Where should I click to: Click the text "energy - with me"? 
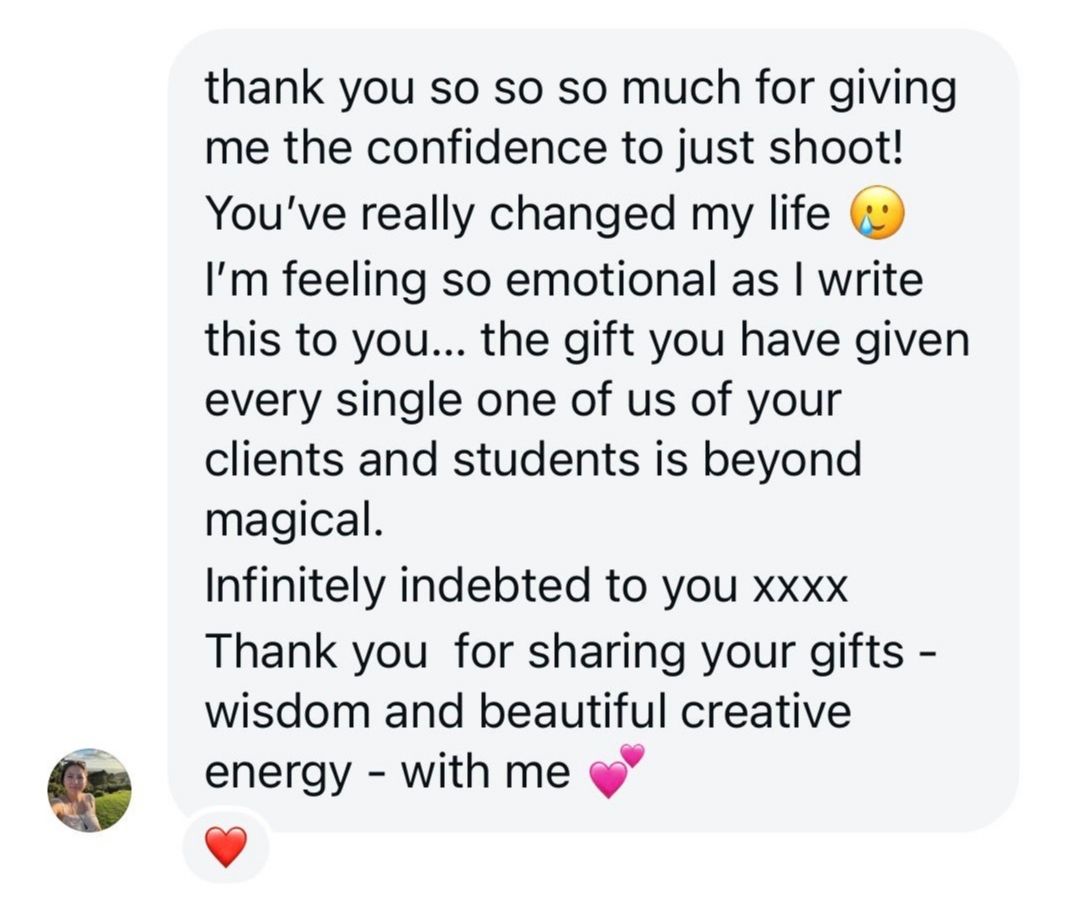click(x=387, y=773)
